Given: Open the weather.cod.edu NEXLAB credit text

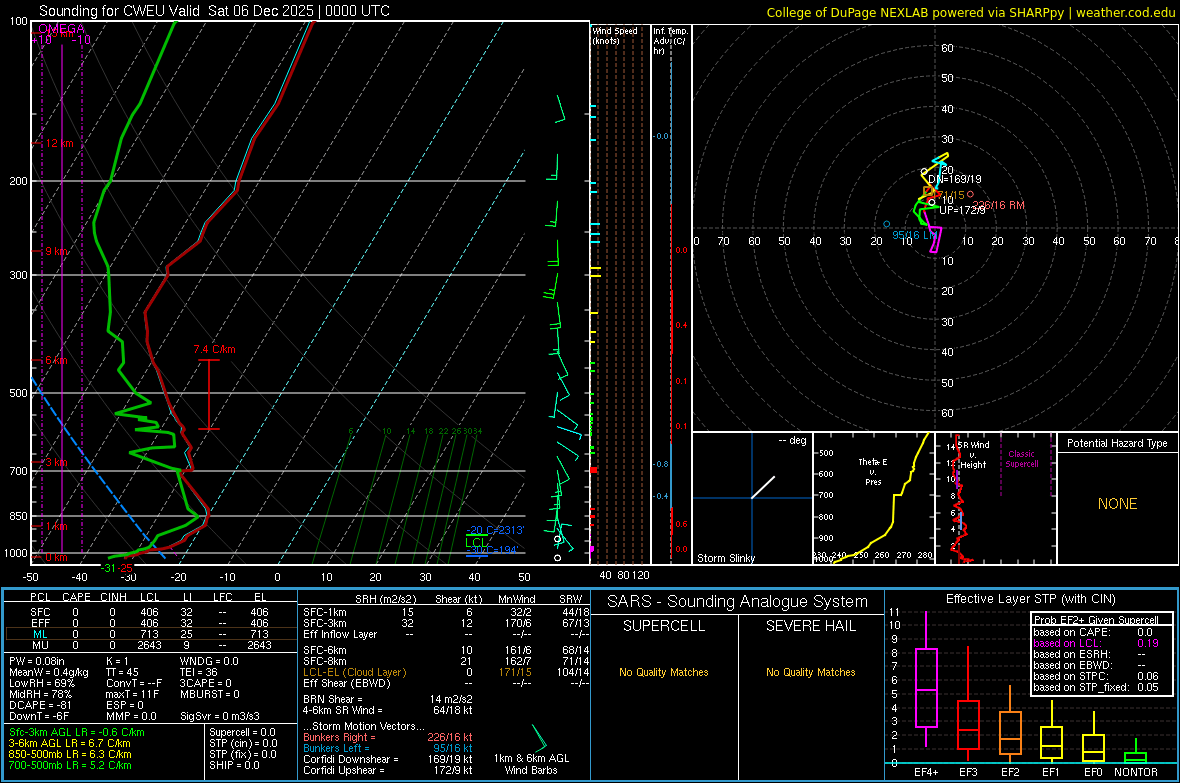Looking at the screenshot, I should (x=971, y=12).
